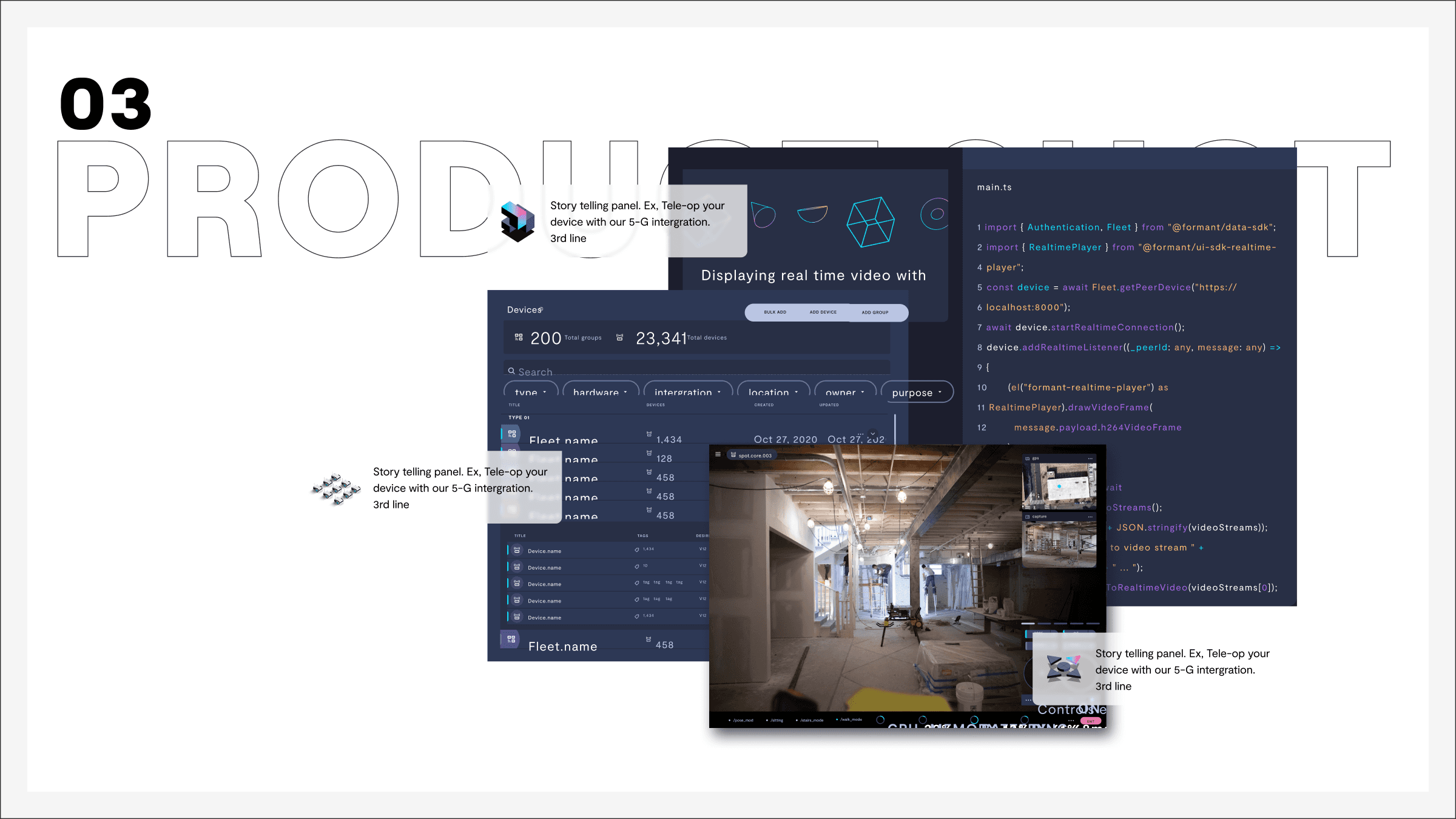The height and width of the screenshot is (819, 1456).
Task: Open three-dots menu on gps widget
Action: (x=1090, y=459)
